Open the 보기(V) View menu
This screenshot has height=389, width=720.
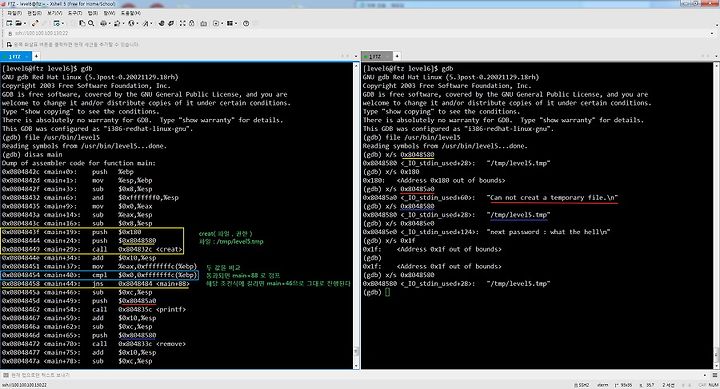(54, 13)
